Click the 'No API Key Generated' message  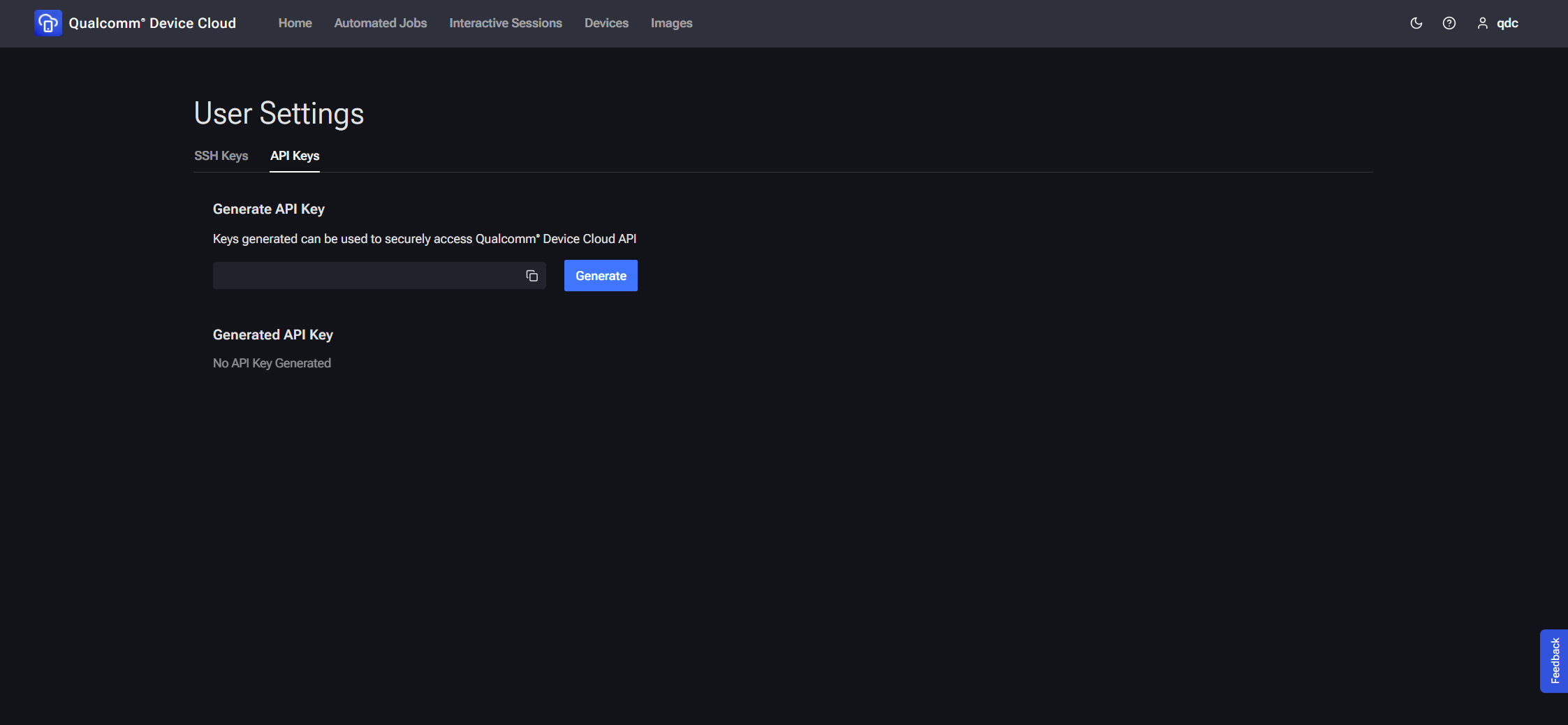(x=272, y=363)
